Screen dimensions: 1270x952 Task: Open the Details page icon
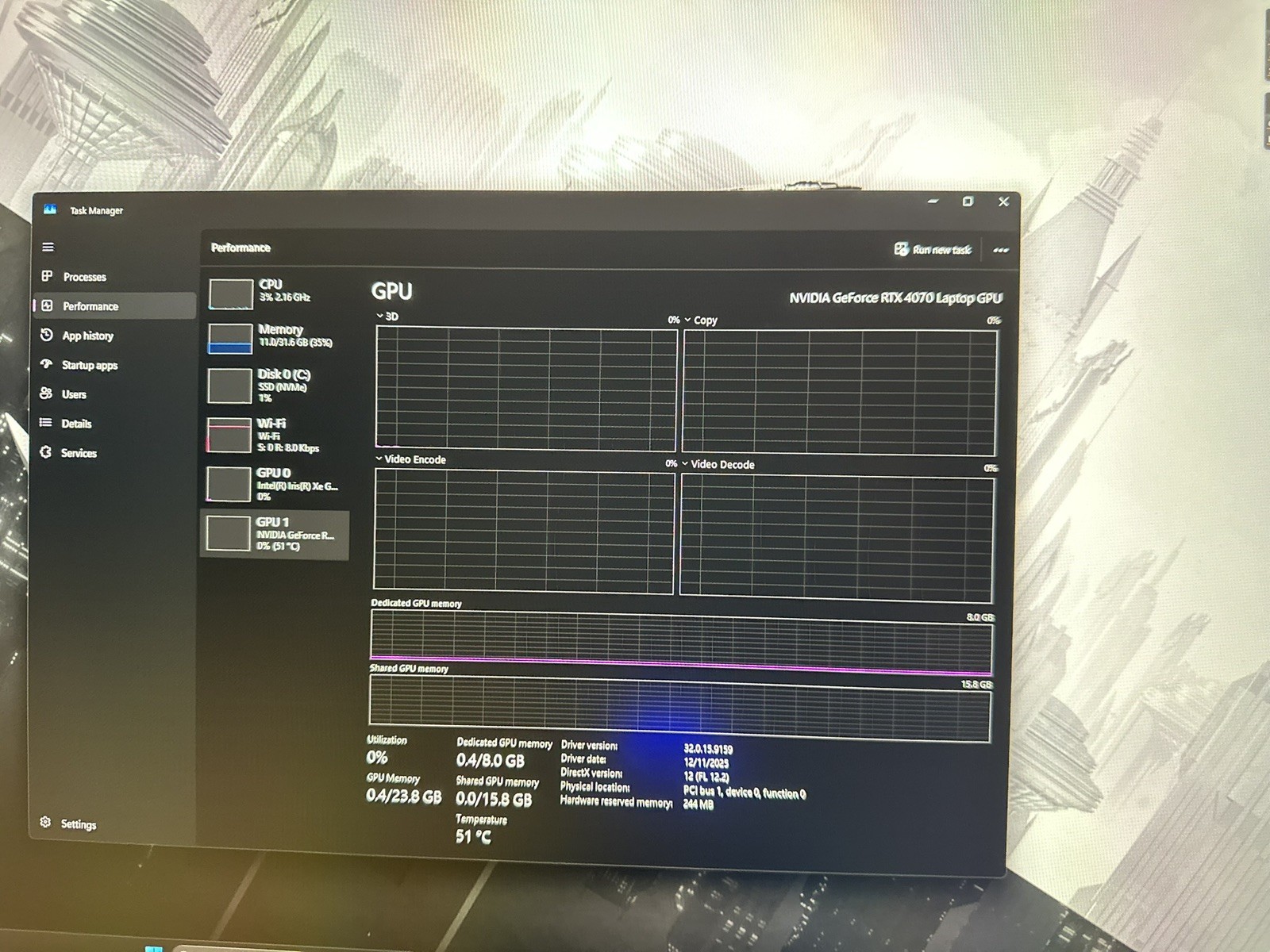tap(46, 423)
